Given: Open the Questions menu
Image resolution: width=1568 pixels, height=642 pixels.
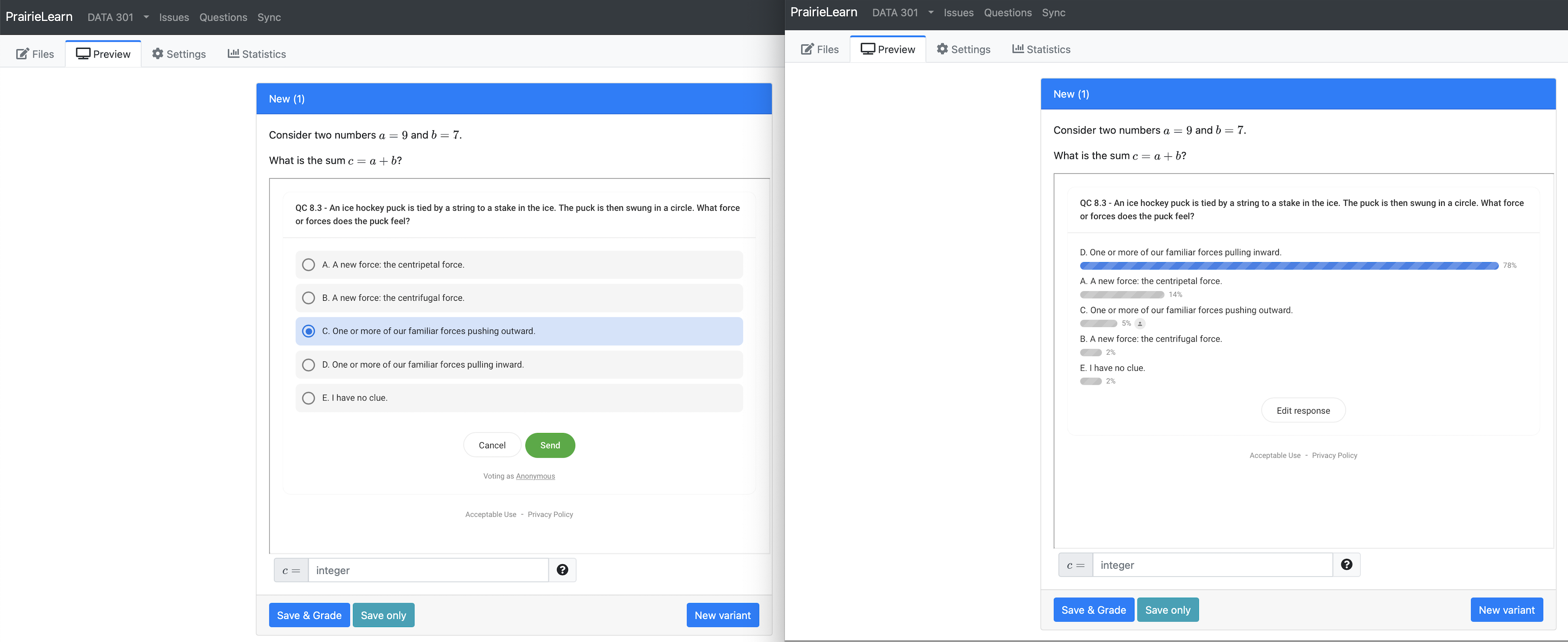Looking at the screenshot, I should pyautogui.click(x=223, y=17).
